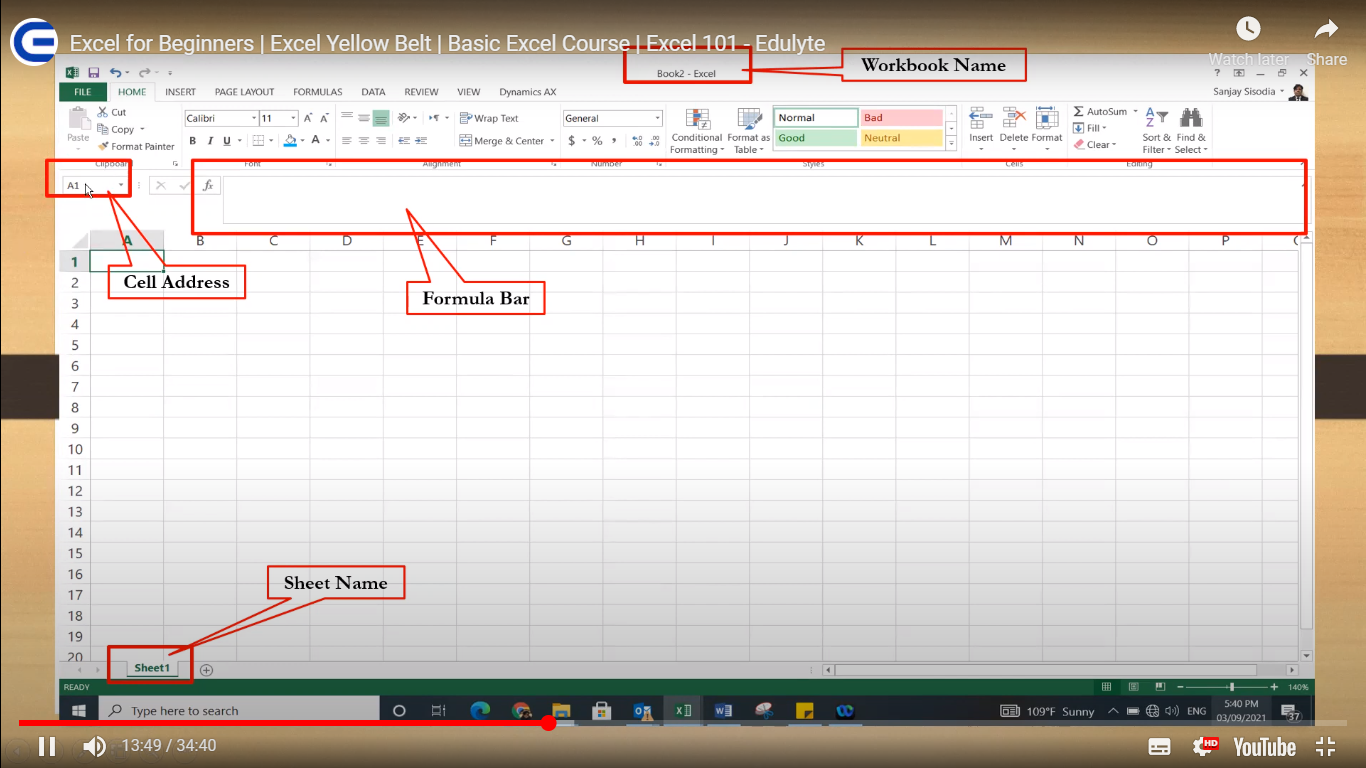Click the Format Painter icon
Image resolution: width=1366 pixels, height=768 pixels.
coord(103,146)
